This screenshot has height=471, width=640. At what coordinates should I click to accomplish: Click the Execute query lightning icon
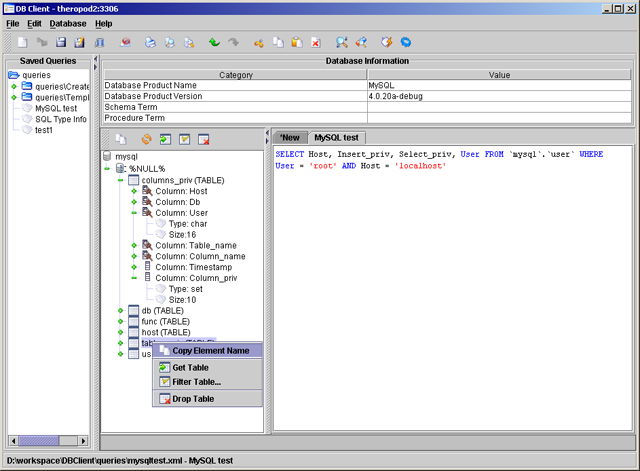387,42
